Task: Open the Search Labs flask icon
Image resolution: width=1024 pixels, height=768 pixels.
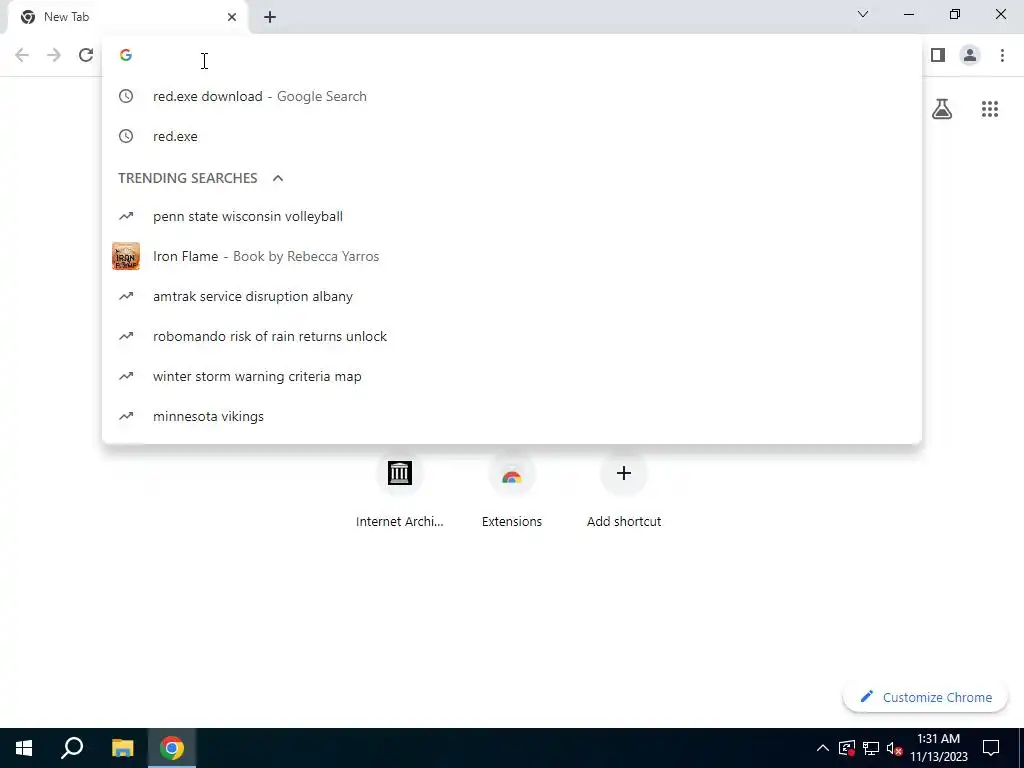Action: [942, 109]
